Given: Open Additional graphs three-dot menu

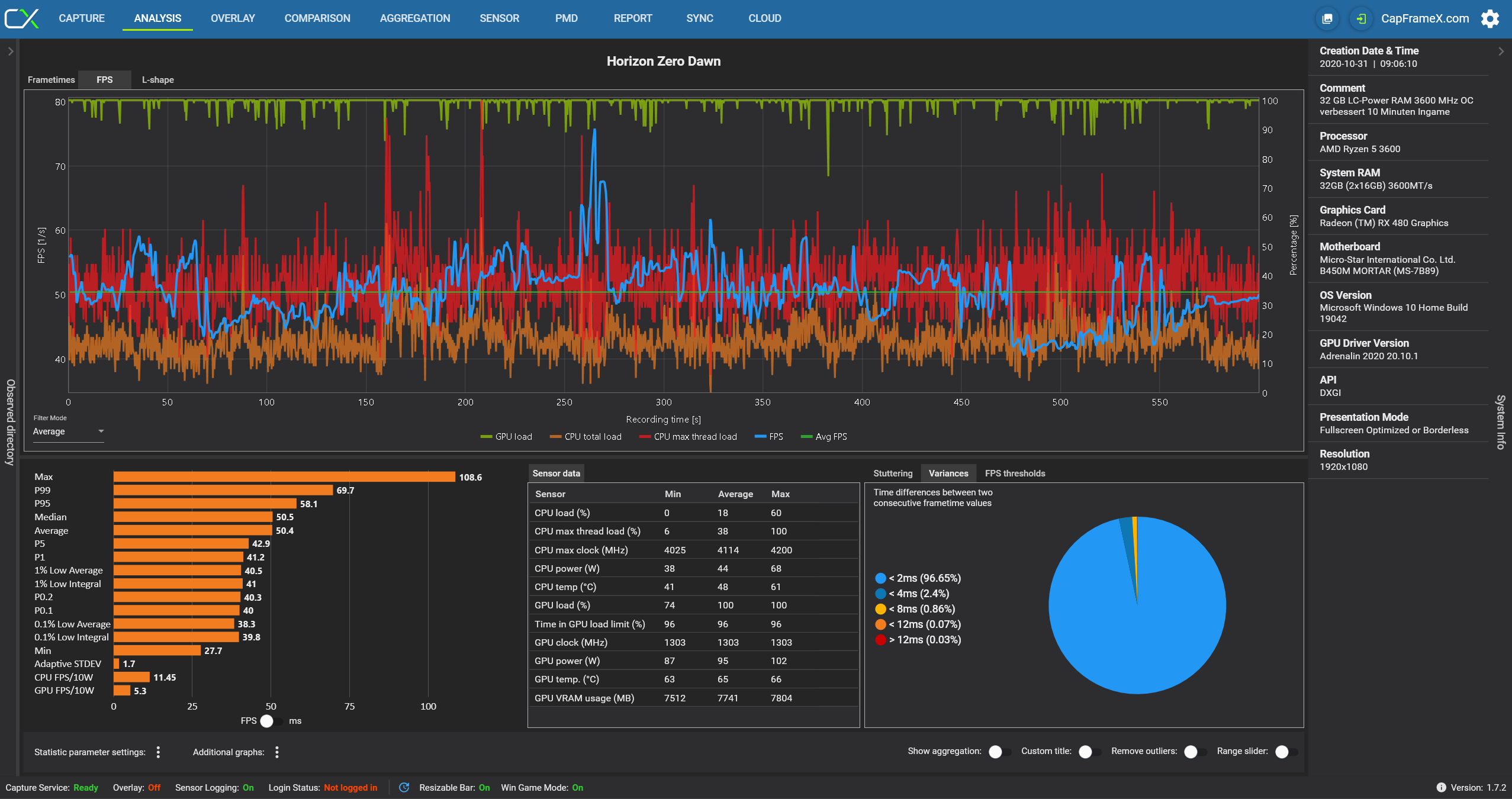Looking at the screenshot, I should click(277, 752).
